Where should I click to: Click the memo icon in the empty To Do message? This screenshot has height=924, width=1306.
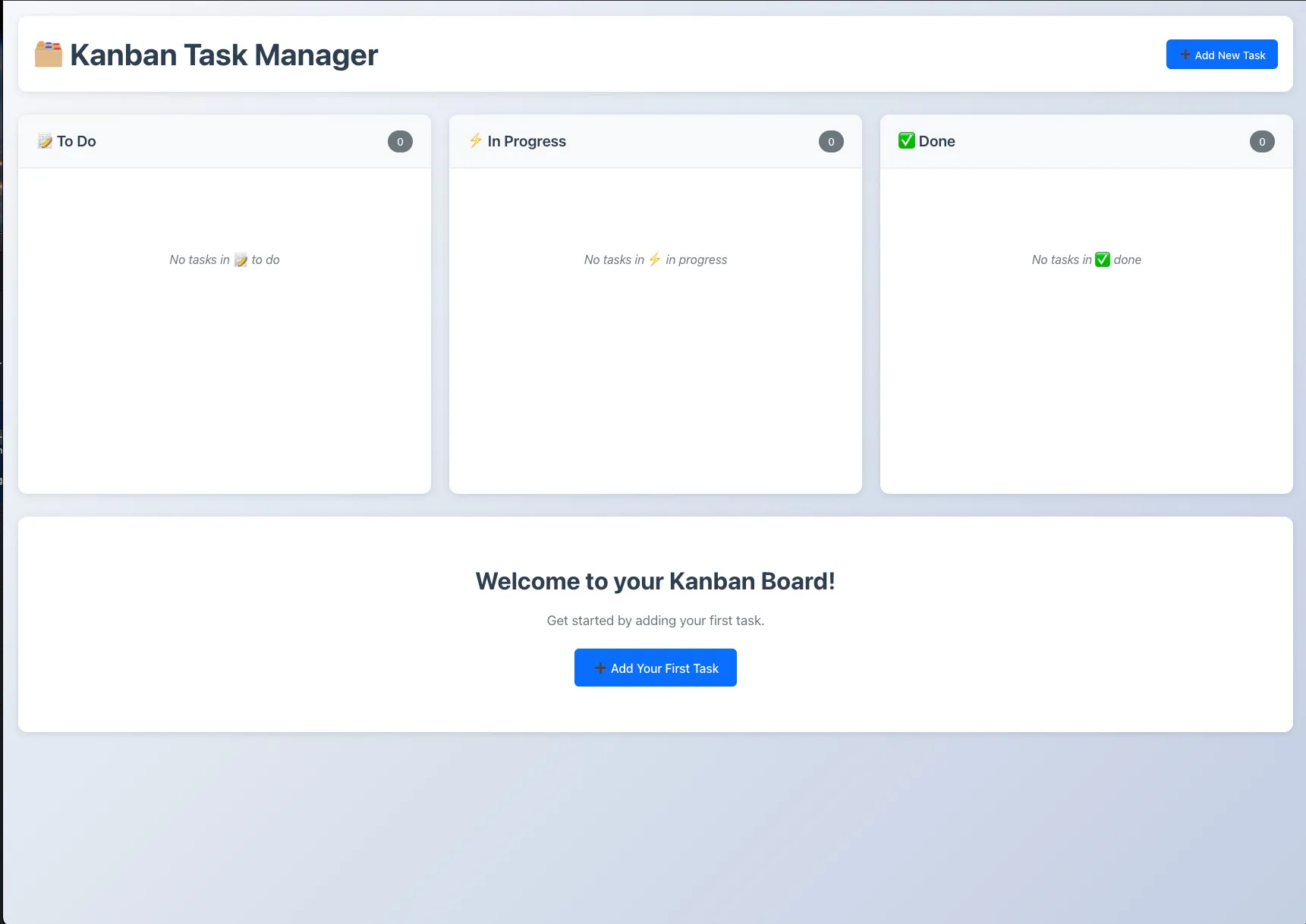click(x=241, y=260)
